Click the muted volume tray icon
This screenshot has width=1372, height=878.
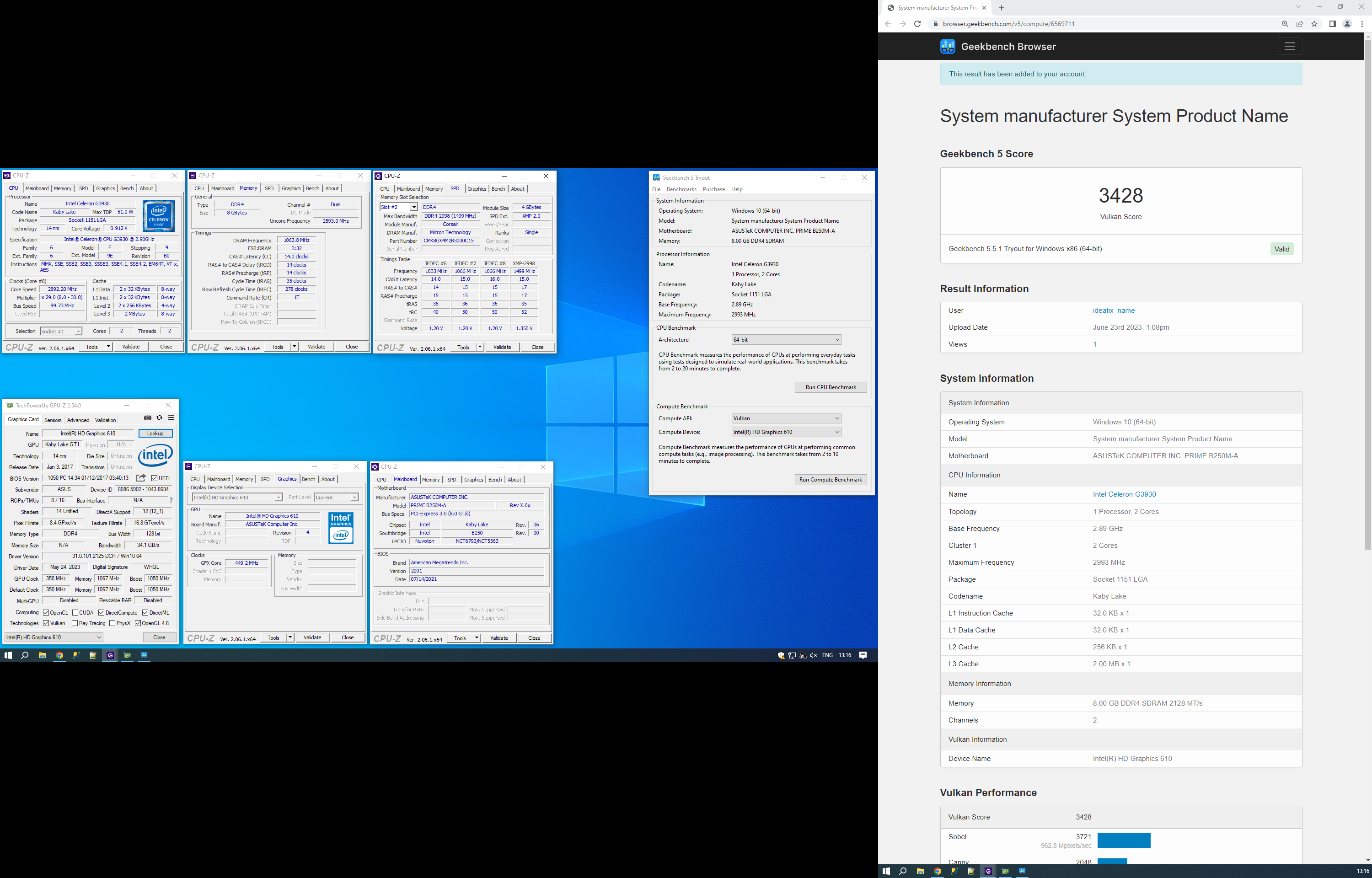click(x=814, y=656)
